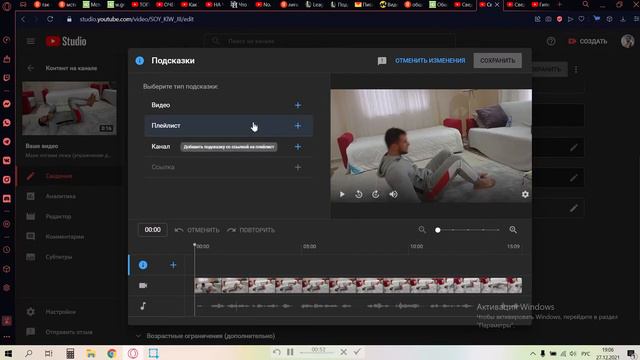Screen dimensions: 640x360
Task: Rewind preview ten seconds
Action: 359,195
